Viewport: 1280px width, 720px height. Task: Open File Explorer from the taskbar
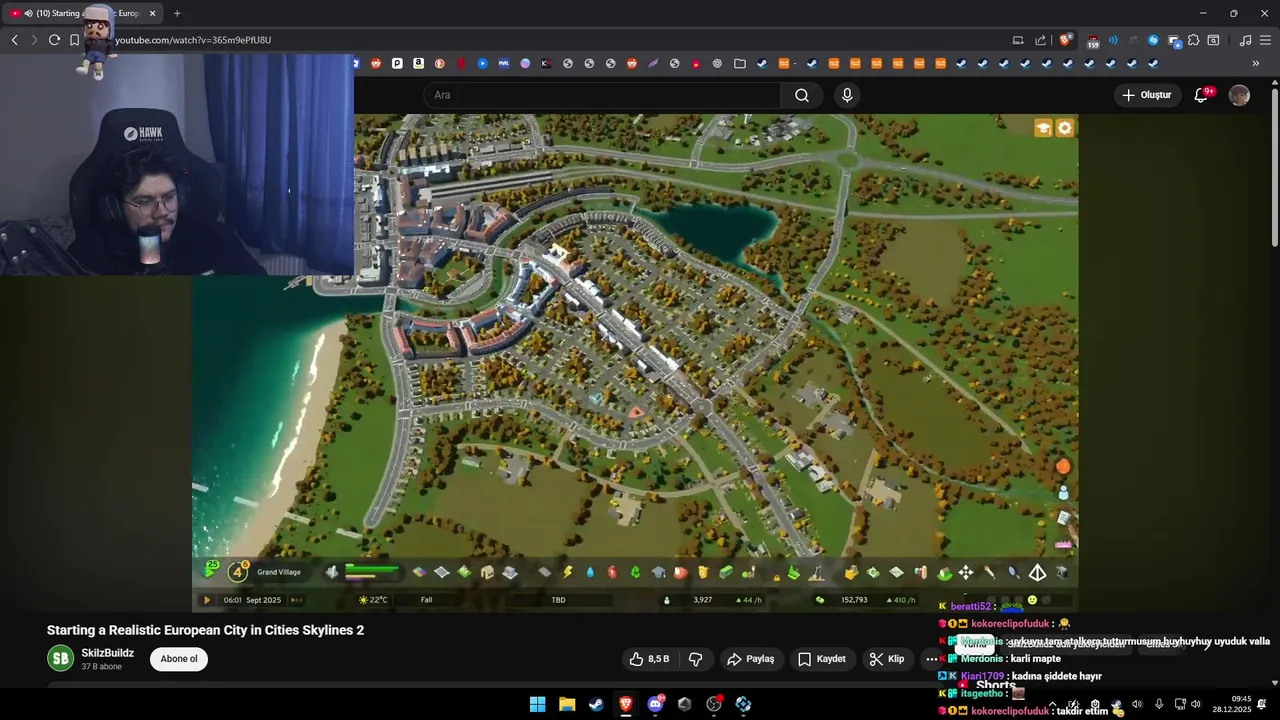coord(567,704)
